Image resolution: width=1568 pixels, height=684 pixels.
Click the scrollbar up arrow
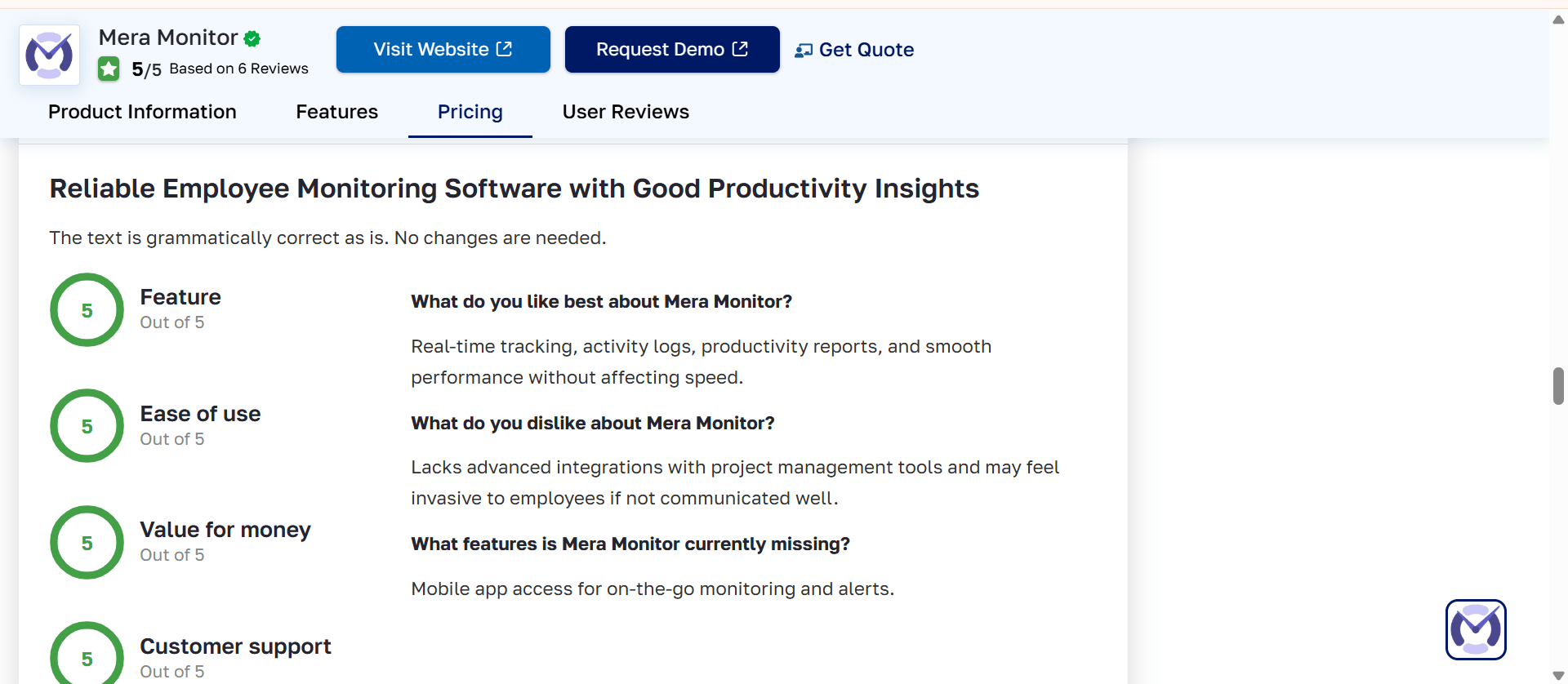click(1558, 20)
